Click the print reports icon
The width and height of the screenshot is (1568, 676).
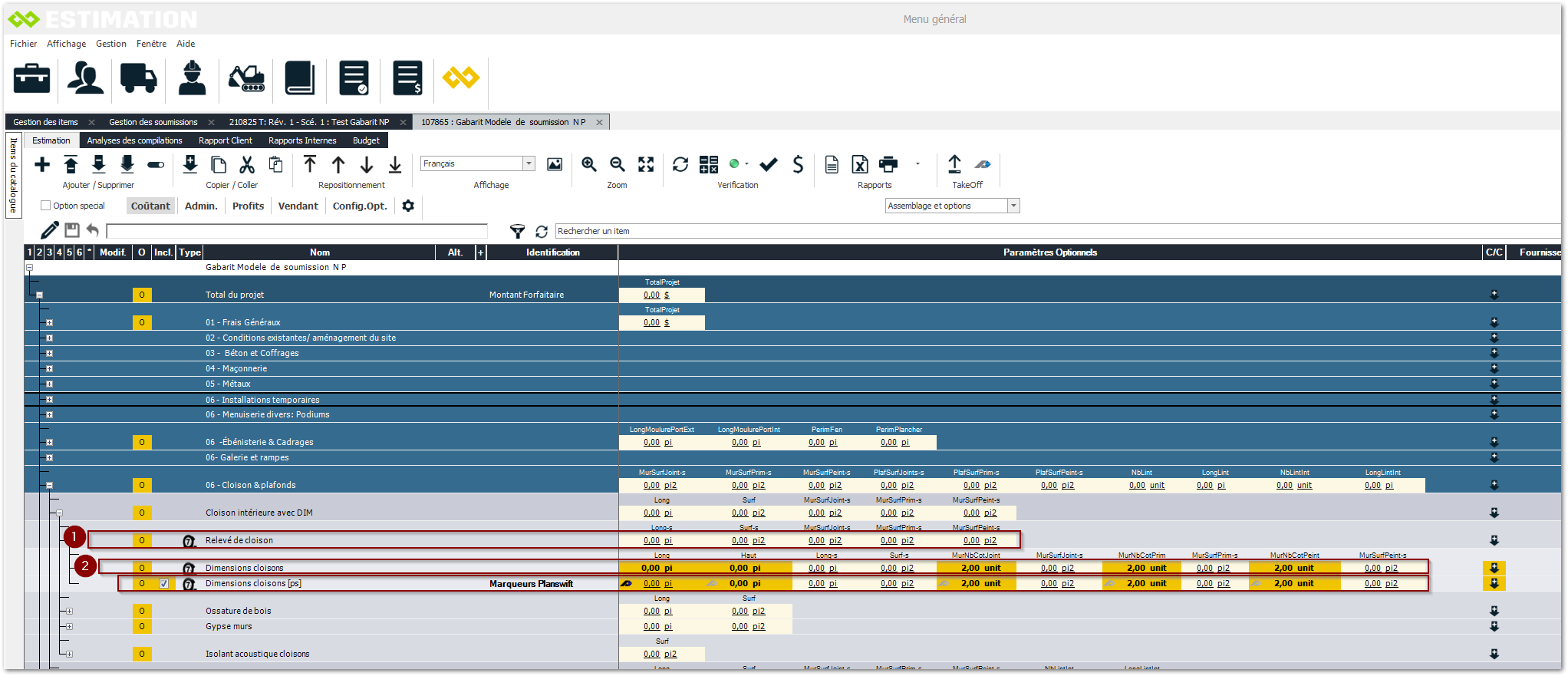[888, 164]
